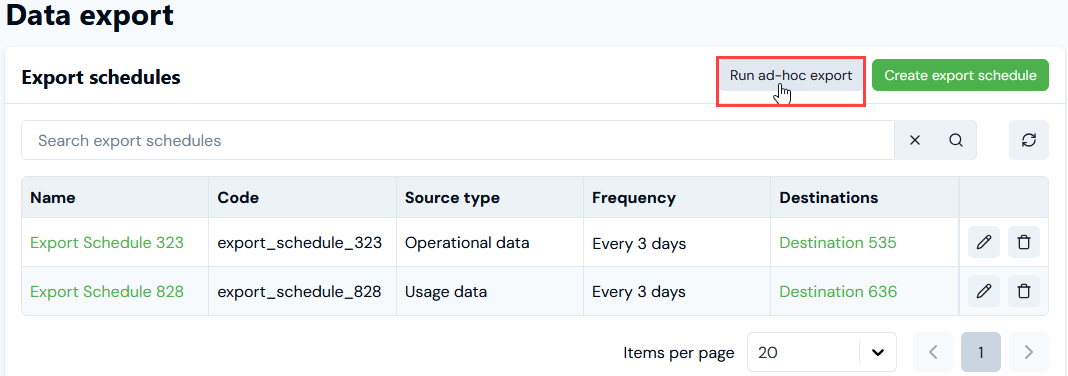The image size is (1068, 376).
Task: Select page 1 in pagination
Action: pyautogui.click(x=981, y=352)
